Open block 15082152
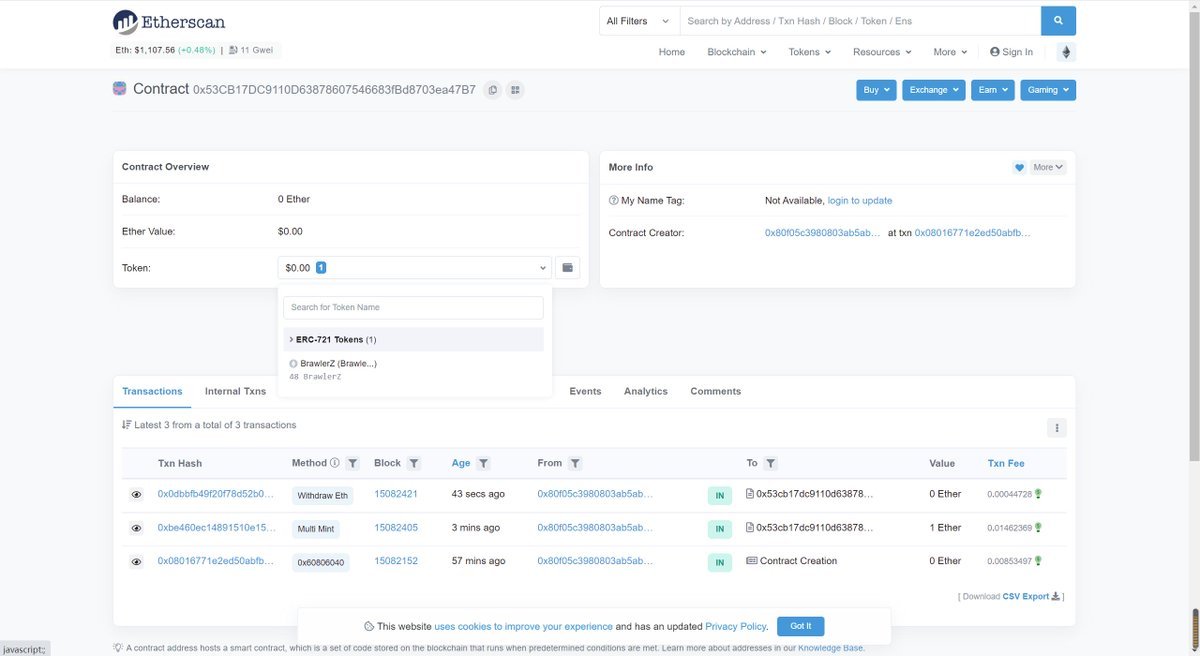Image resolution: width=1200 pixels, height=656 pixels. coord(396,561)
